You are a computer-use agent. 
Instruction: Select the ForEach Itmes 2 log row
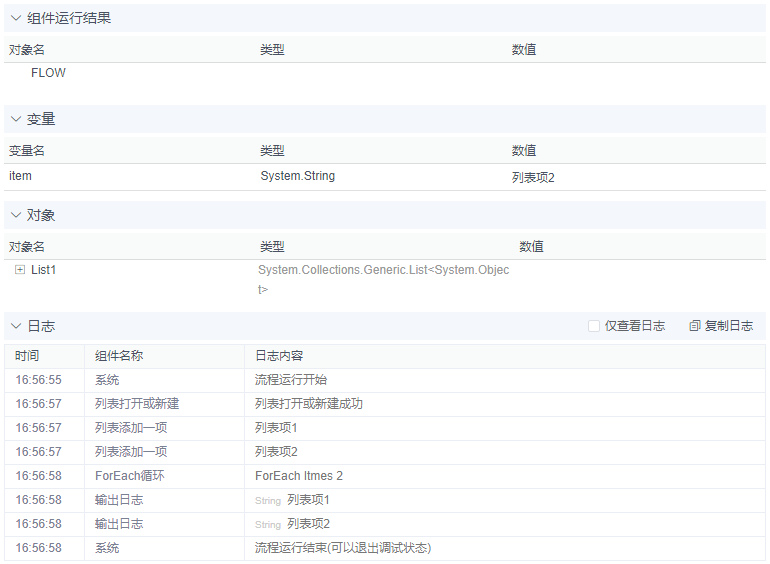[299, 476]
